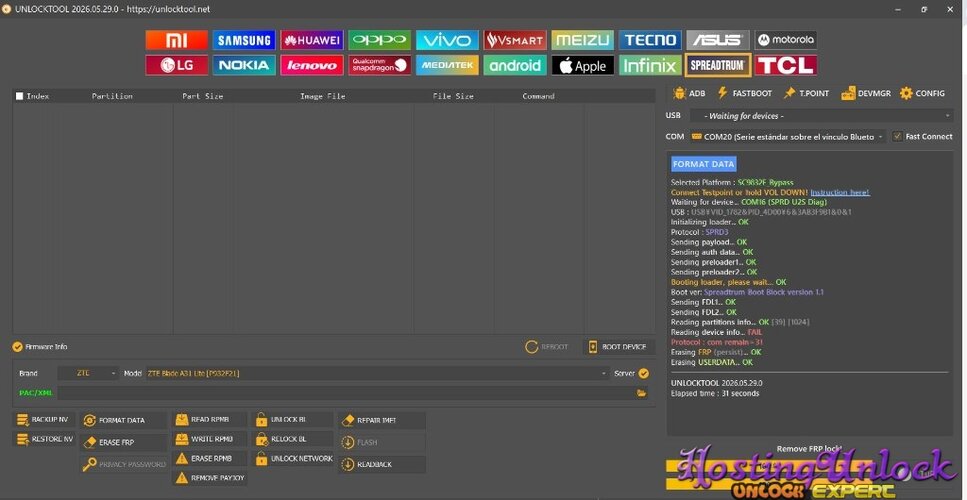Run FORMAT DATA operation
Image resolution: width=967 pixels, height=500 pixels.
pos(123,420)
